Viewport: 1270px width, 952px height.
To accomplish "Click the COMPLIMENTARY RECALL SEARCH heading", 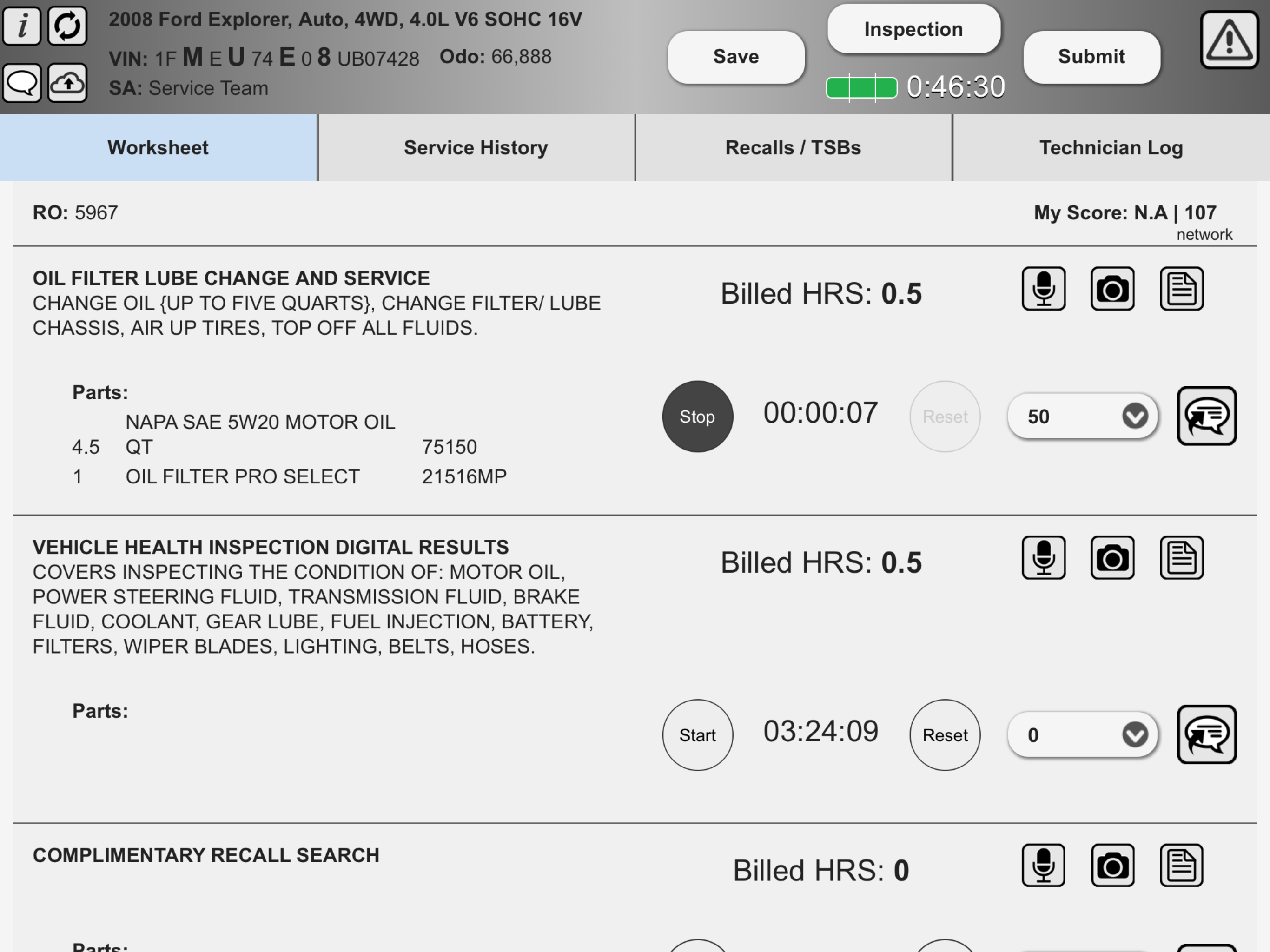I will (206, 855).
